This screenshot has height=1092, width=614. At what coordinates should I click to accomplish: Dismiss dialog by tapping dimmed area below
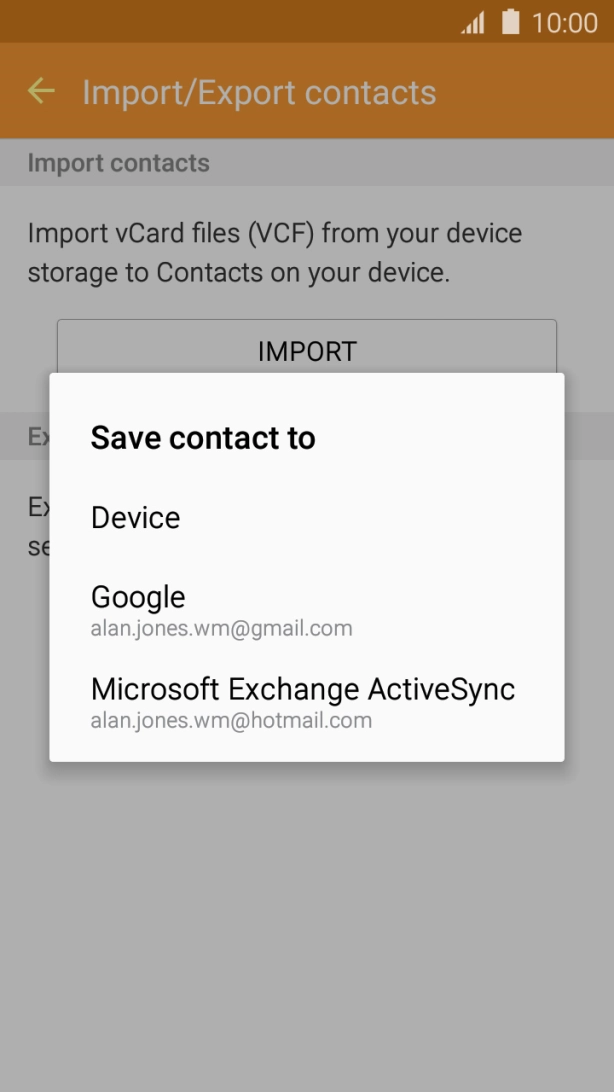(x=307, y=920)
